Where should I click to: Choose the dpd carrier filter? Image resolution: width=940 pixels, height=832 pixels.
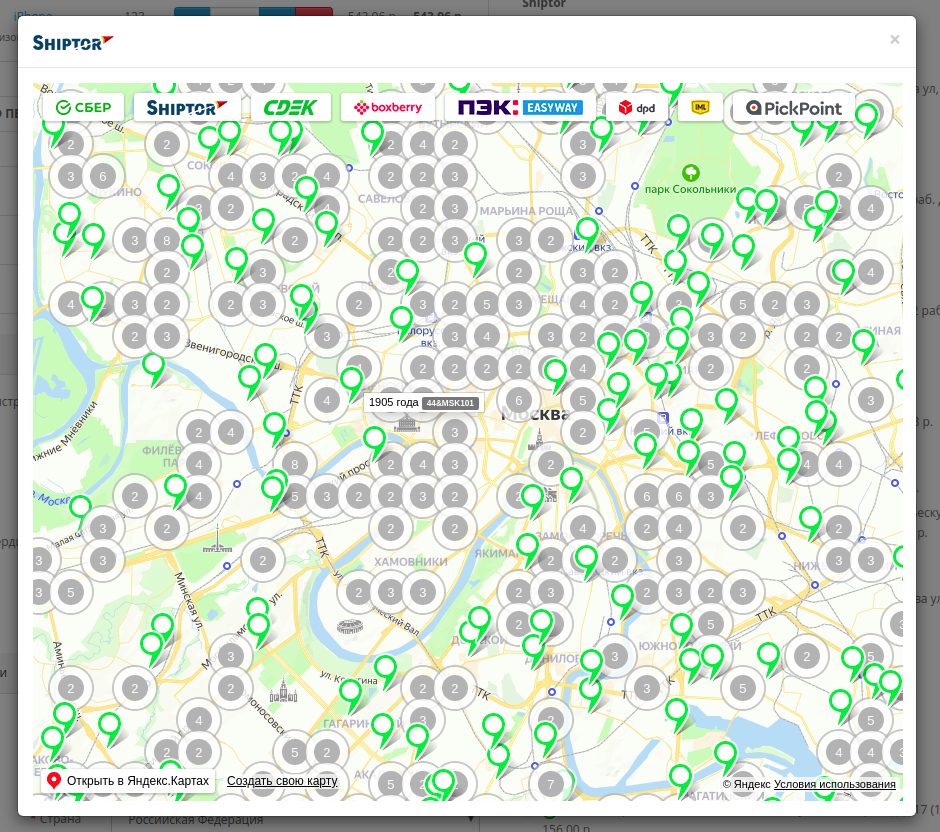pos(637,108)
